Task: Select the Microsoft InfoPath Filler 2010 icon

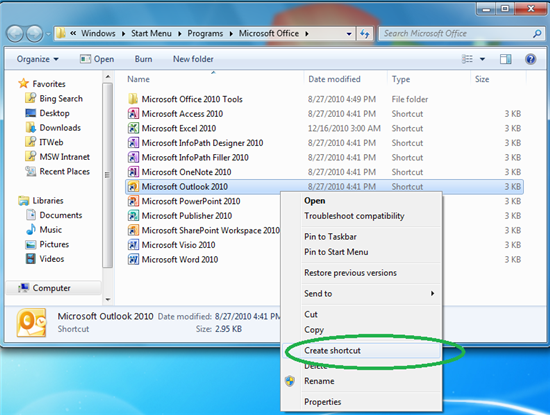Action: [x=133, y=157]
